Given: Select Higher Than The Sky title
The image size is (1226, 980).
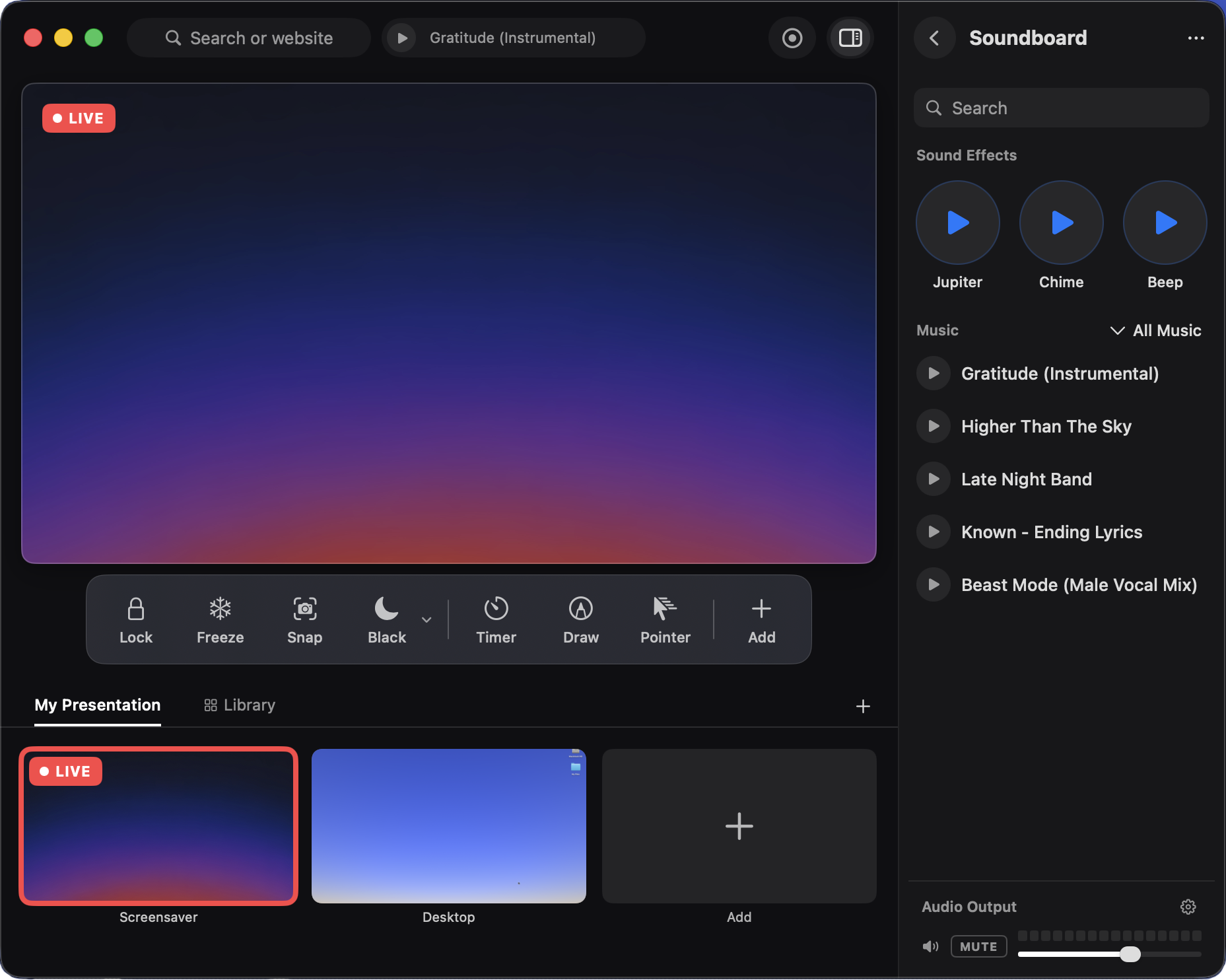Looking at the screenshot, I should pyautogui.click(x=1046, y=427).
